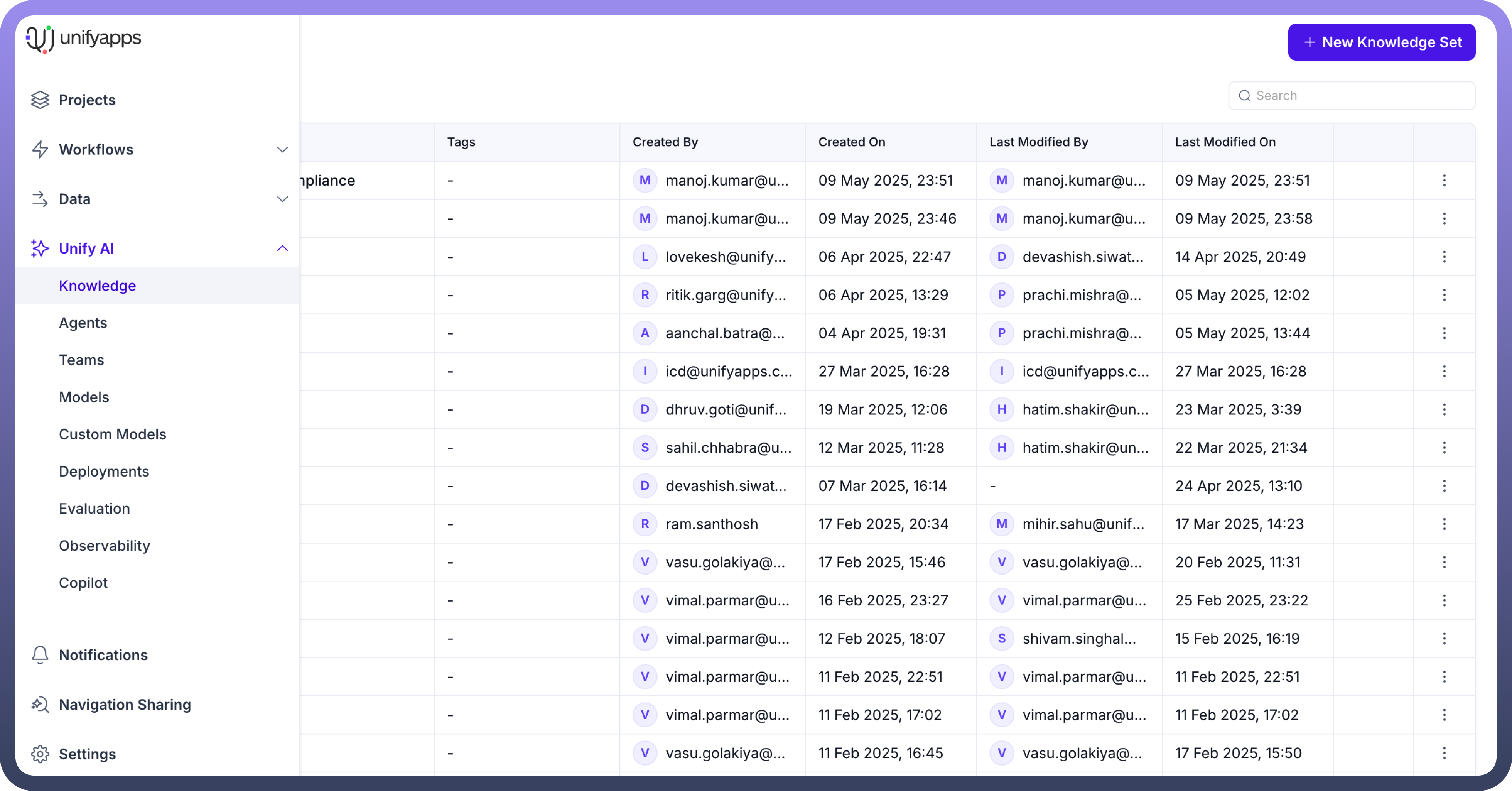This screenshot has width=1512, height=791.
Task: Click the Navigation Sharing icon
Action: coord(40,704)
